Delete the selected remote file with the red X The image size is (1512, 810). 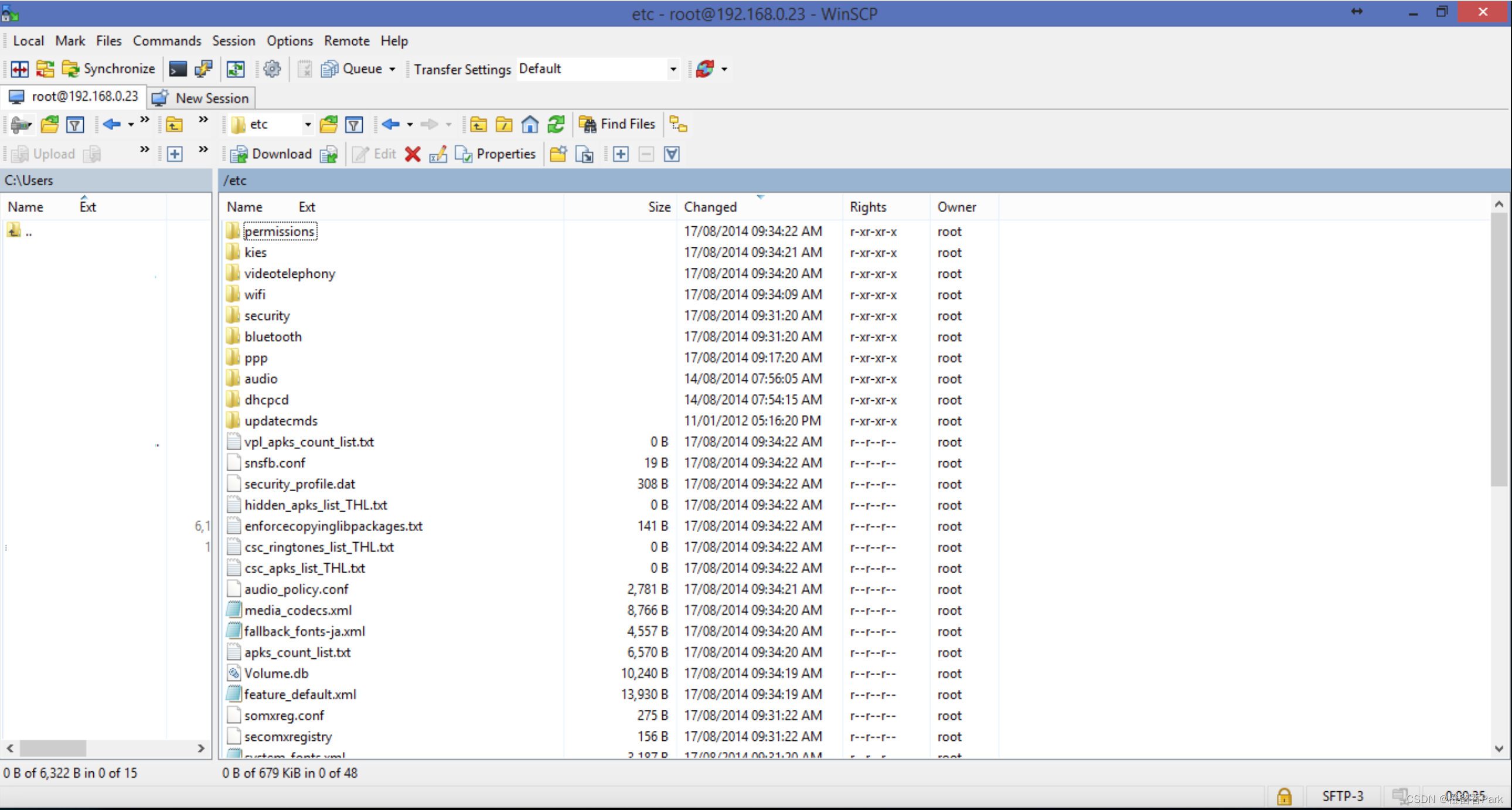click(413, 154)
